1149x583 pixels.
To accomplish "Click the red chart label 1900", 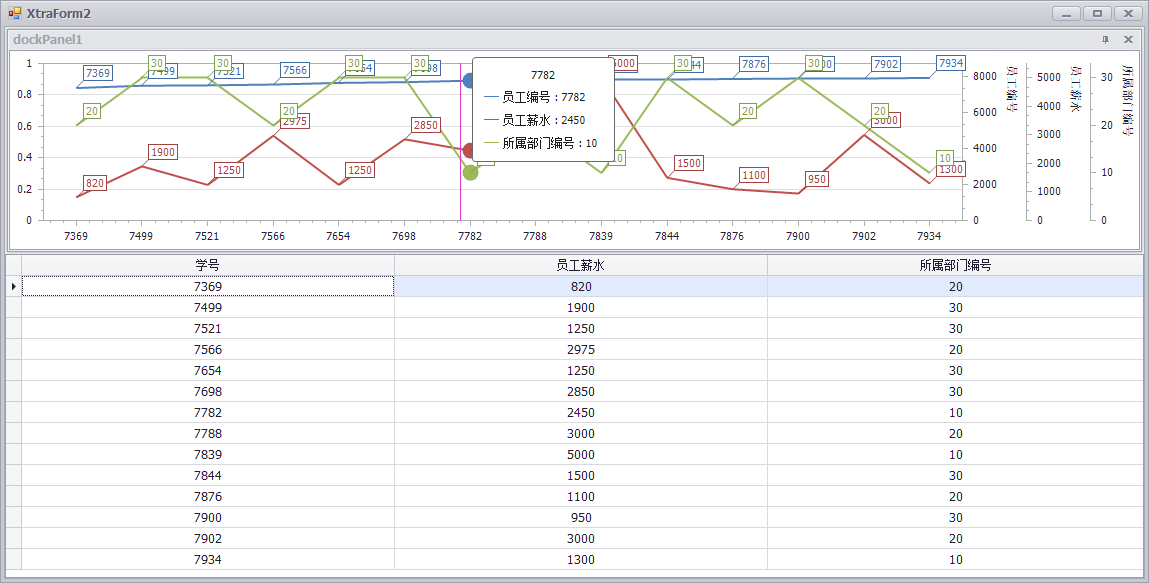I will 163,152.
